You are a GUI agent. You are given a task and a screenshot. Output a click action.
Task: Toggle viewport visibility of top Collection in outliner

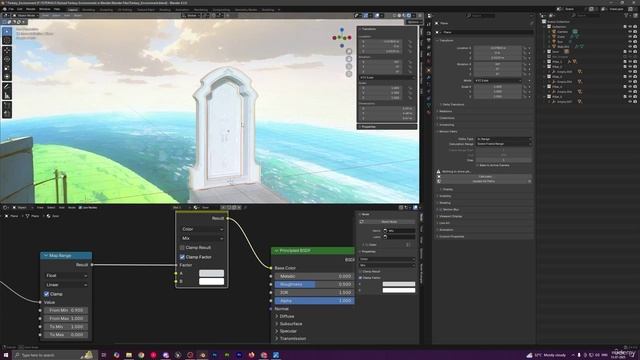click(x=630, y=27)
